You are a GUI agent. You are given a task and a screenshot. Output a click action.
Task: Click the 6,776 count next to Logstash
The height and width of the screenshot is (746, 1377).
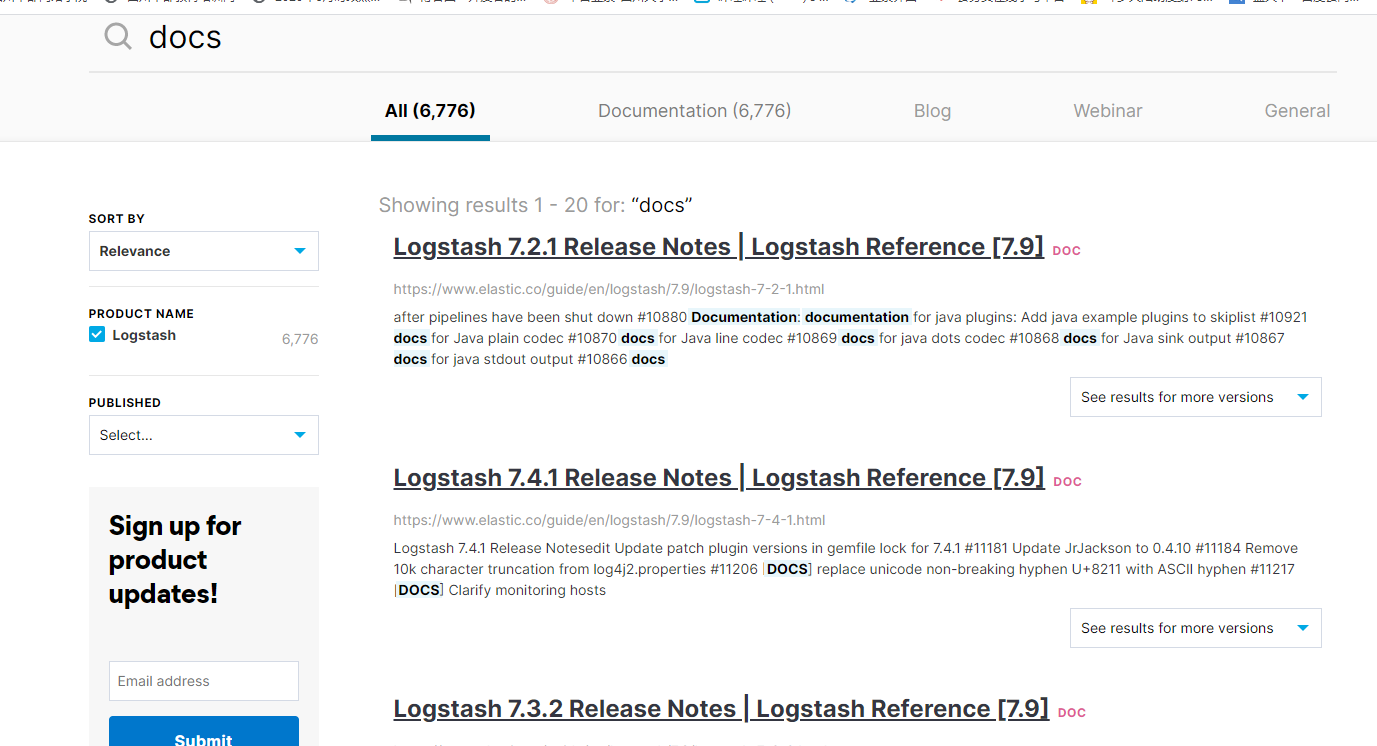click(300, 339)
